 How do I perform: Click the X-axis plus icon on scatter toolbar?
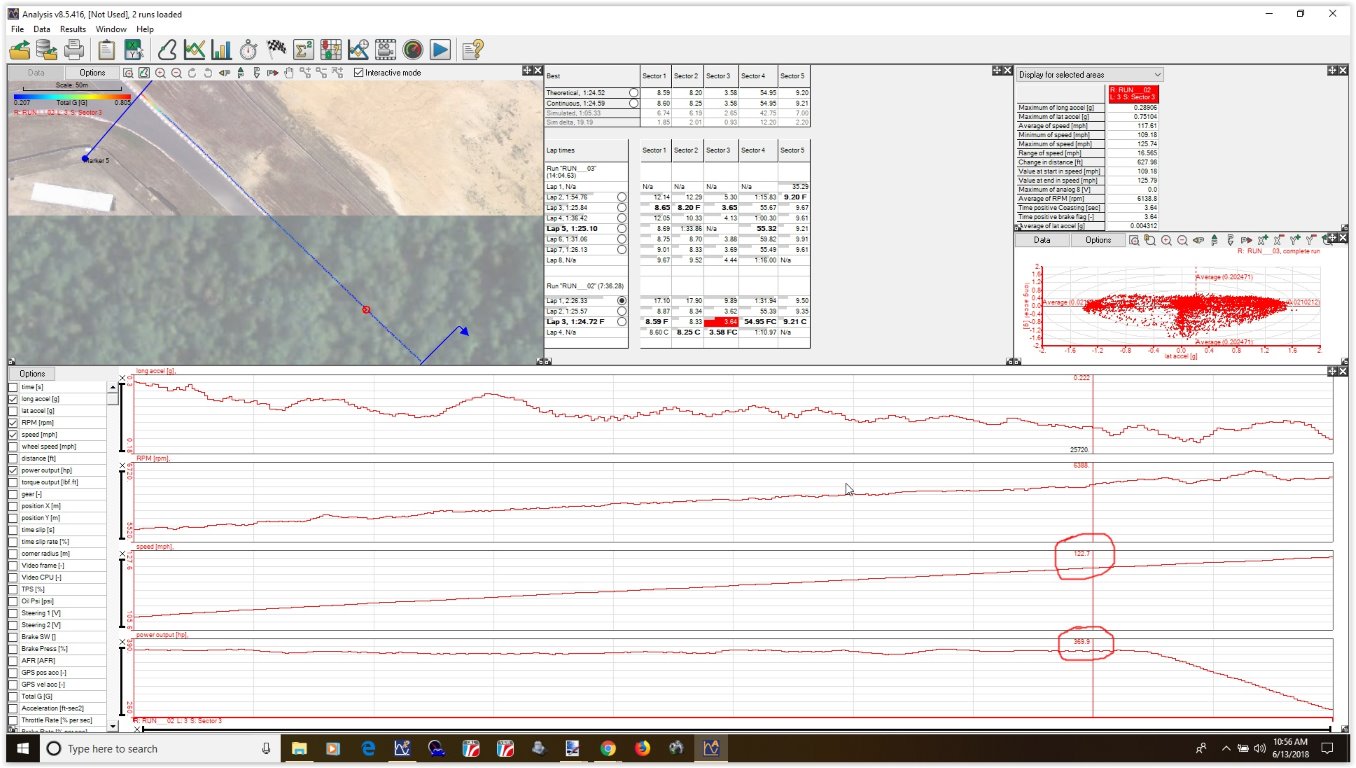point(1263,240)
